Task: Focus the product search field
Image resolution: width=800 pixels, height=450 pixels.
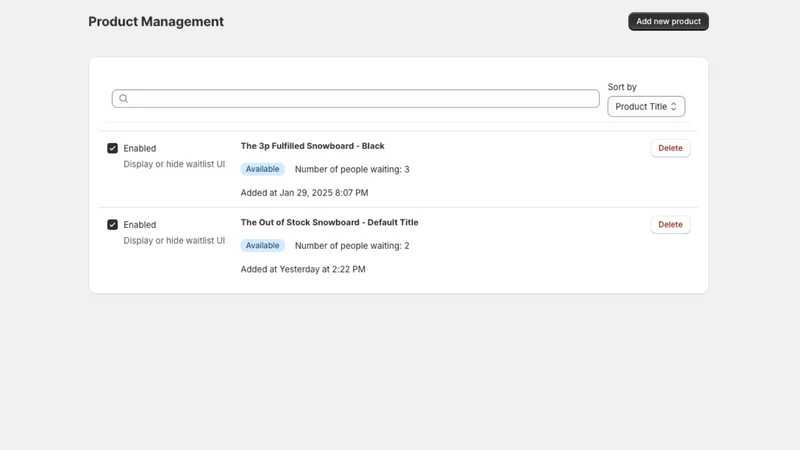Action: 356,98
